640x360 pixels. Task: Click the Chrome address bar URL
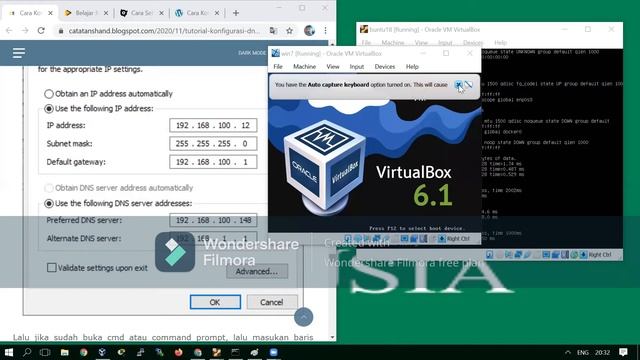[163, 31]
